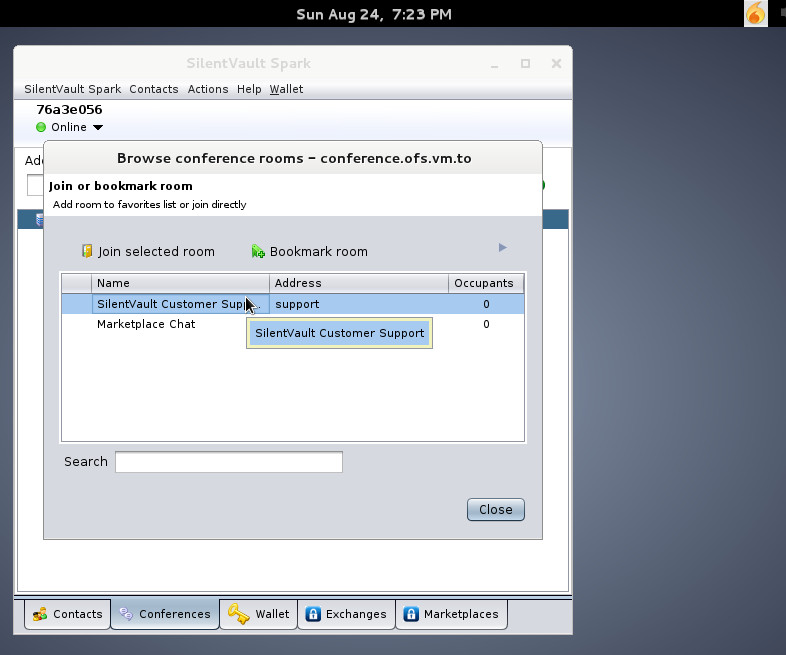Sort by the Occupants column header

(x=486, y=283)
